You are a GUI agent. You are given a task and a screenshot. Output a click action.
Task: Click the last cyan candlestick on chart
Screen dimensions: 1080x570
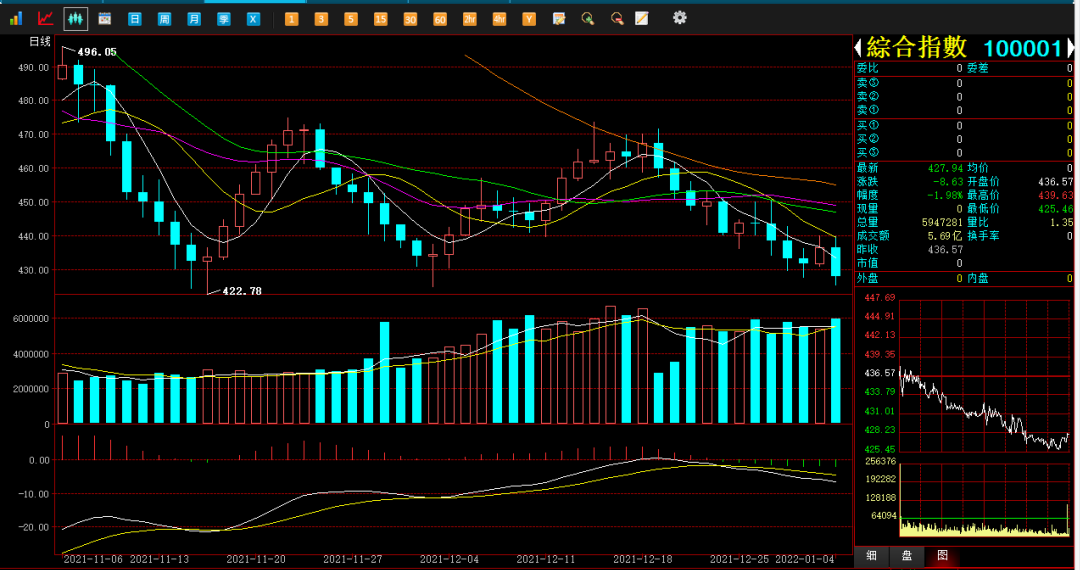836,262
